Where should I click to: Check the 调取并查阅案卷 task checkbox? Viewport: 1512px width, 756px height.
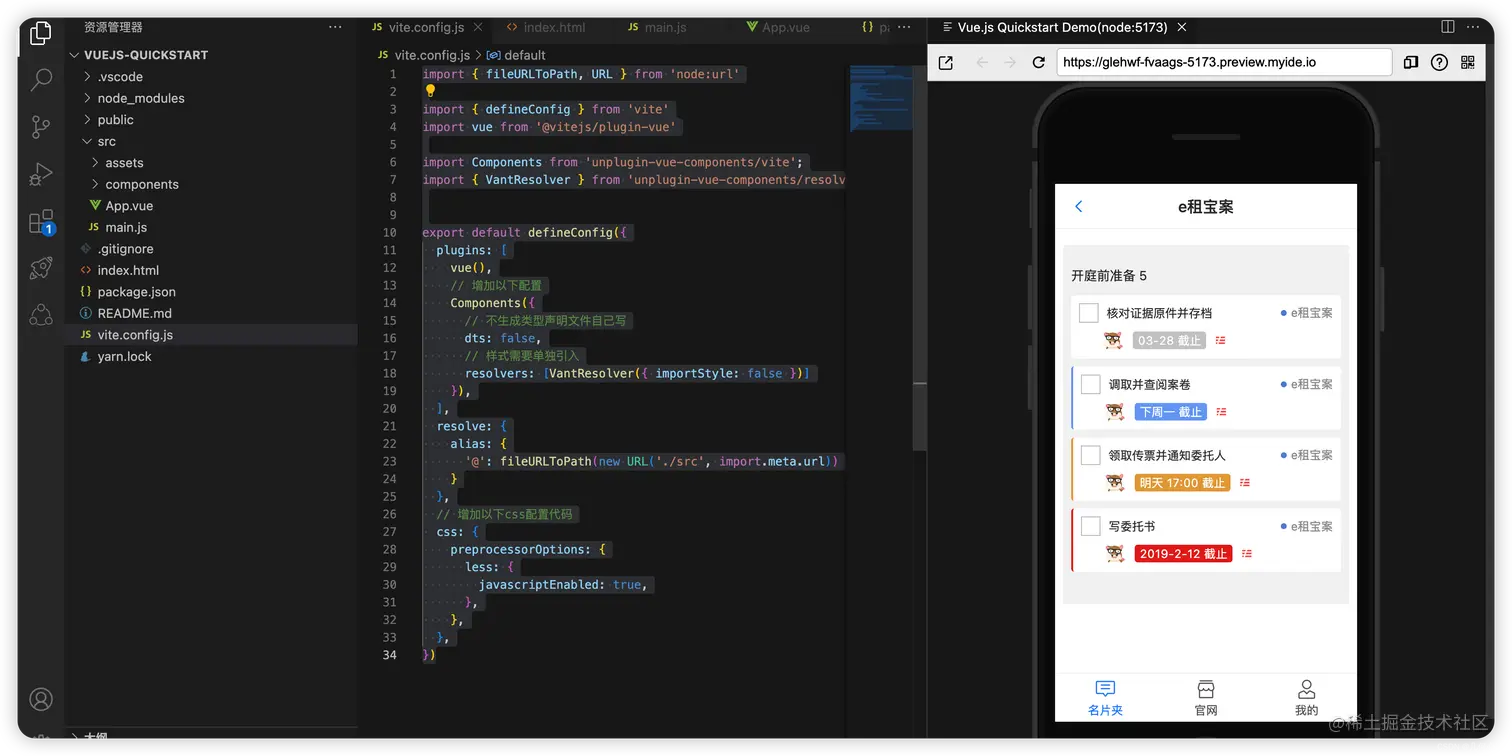pos(1090,384)
